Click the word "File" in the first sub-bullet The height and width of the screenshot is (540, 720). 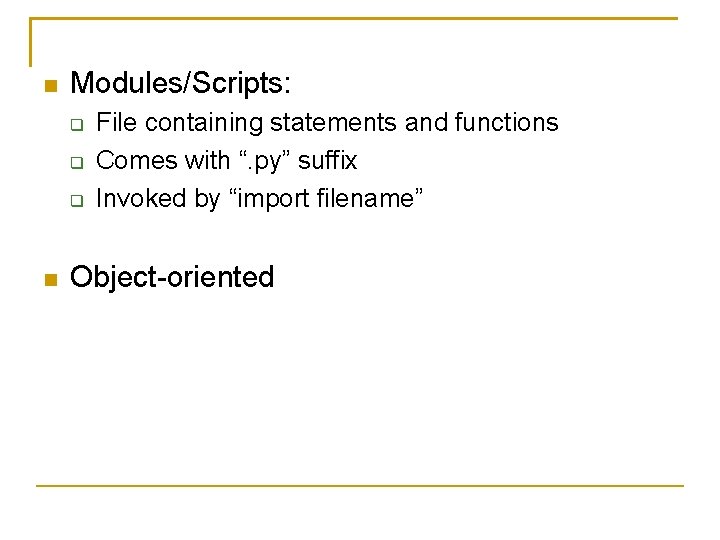coord(116,122)
